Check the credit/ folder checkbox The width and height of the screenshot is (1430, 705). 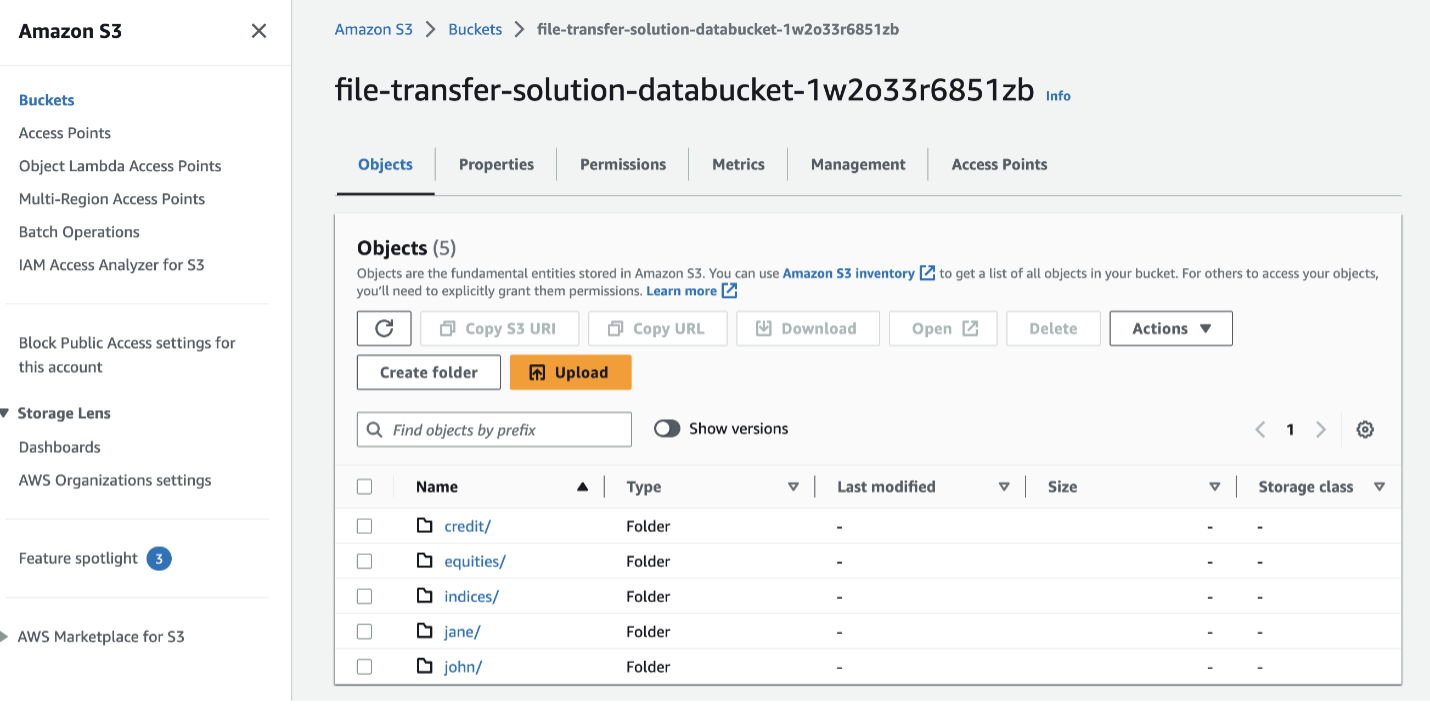click(364, 525)
